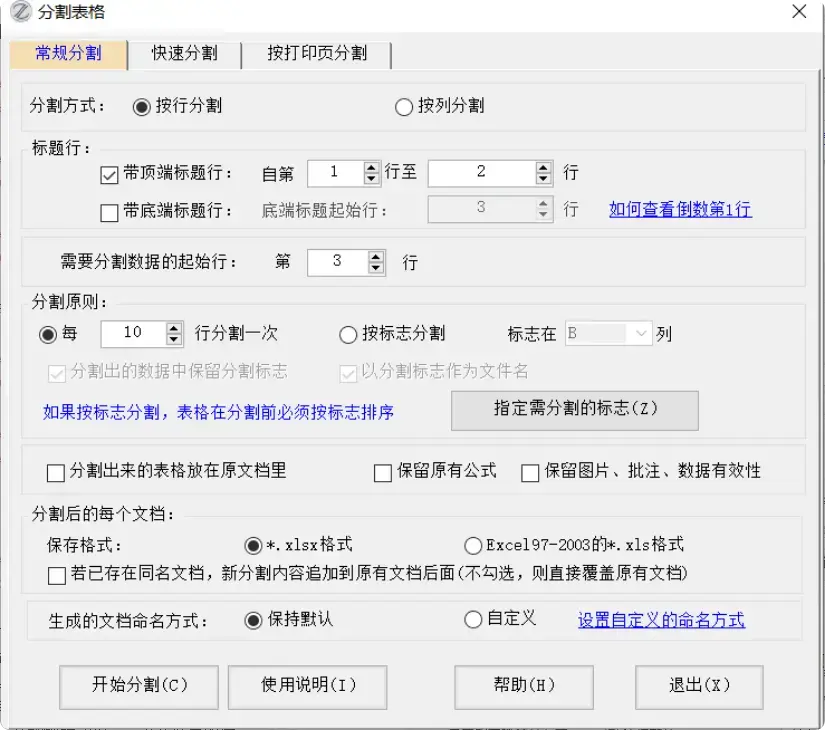The height and width of the screenshot is (730, 825).
Task: Click the 指定需分割的标志(Z) button
Action: (574, 410)
